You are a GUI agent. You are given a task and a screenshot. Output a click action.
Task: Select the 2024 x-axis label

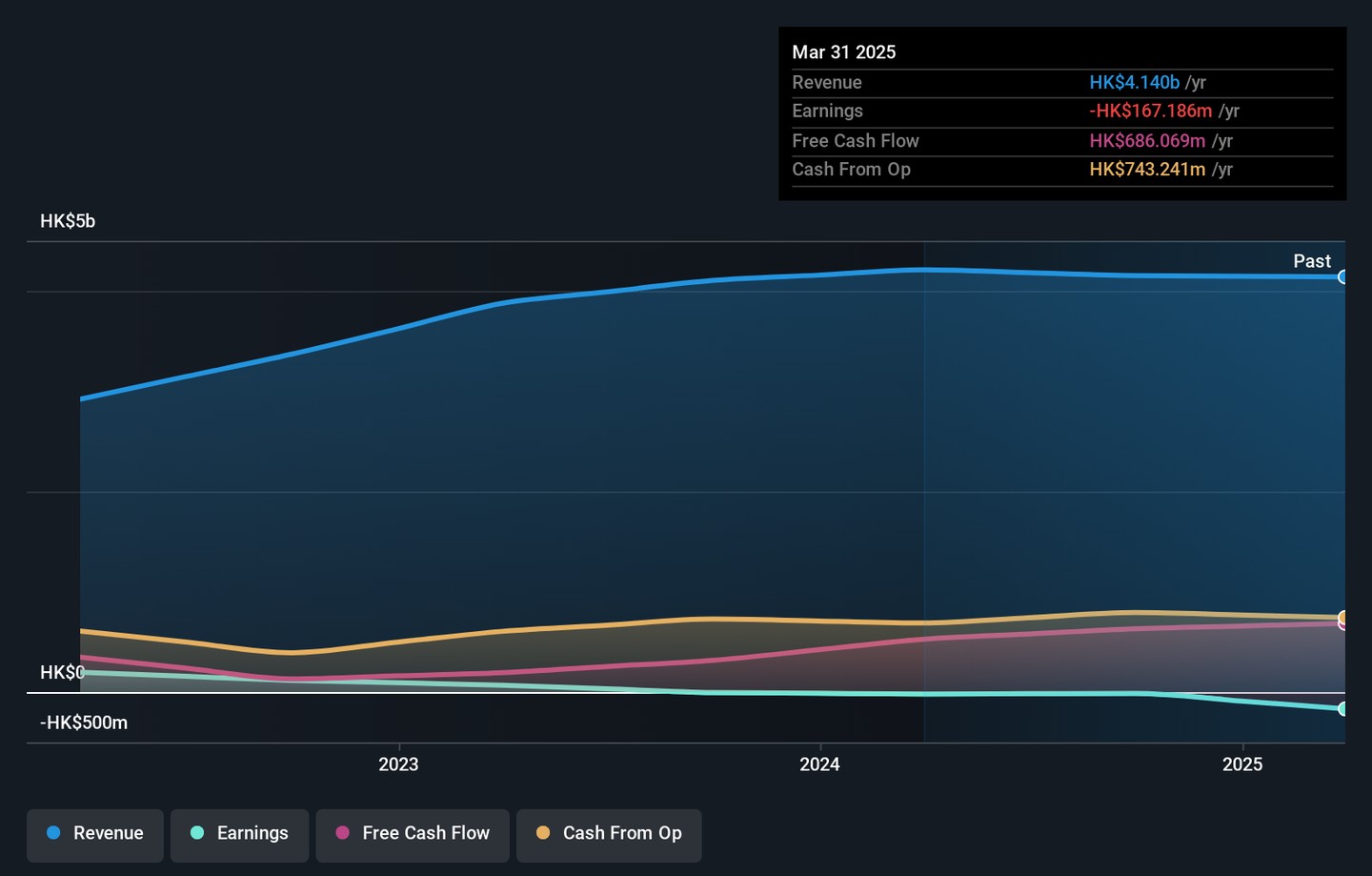pos(819,764)
